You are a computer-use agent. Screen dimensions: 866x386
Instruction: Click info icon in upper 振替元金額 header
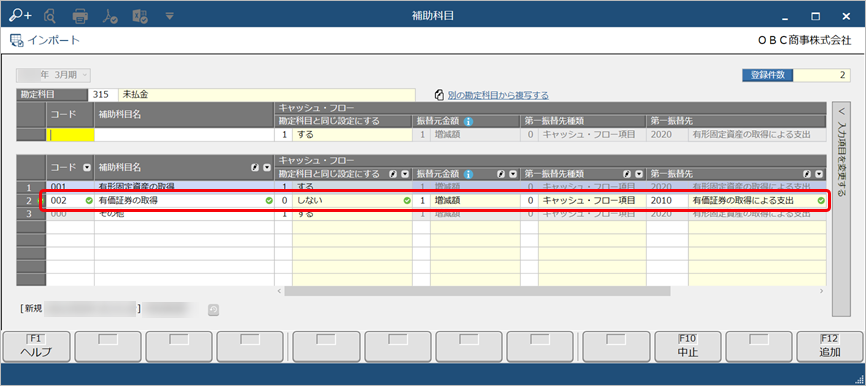click(468, 121)
